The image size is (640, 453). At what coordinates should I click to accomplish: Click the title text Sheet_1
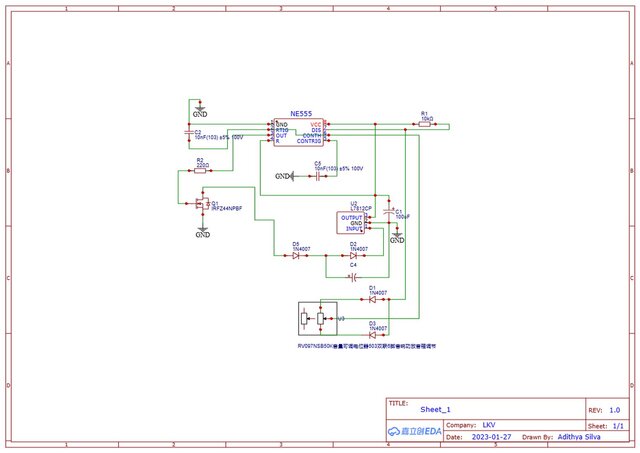pos(435,409)
